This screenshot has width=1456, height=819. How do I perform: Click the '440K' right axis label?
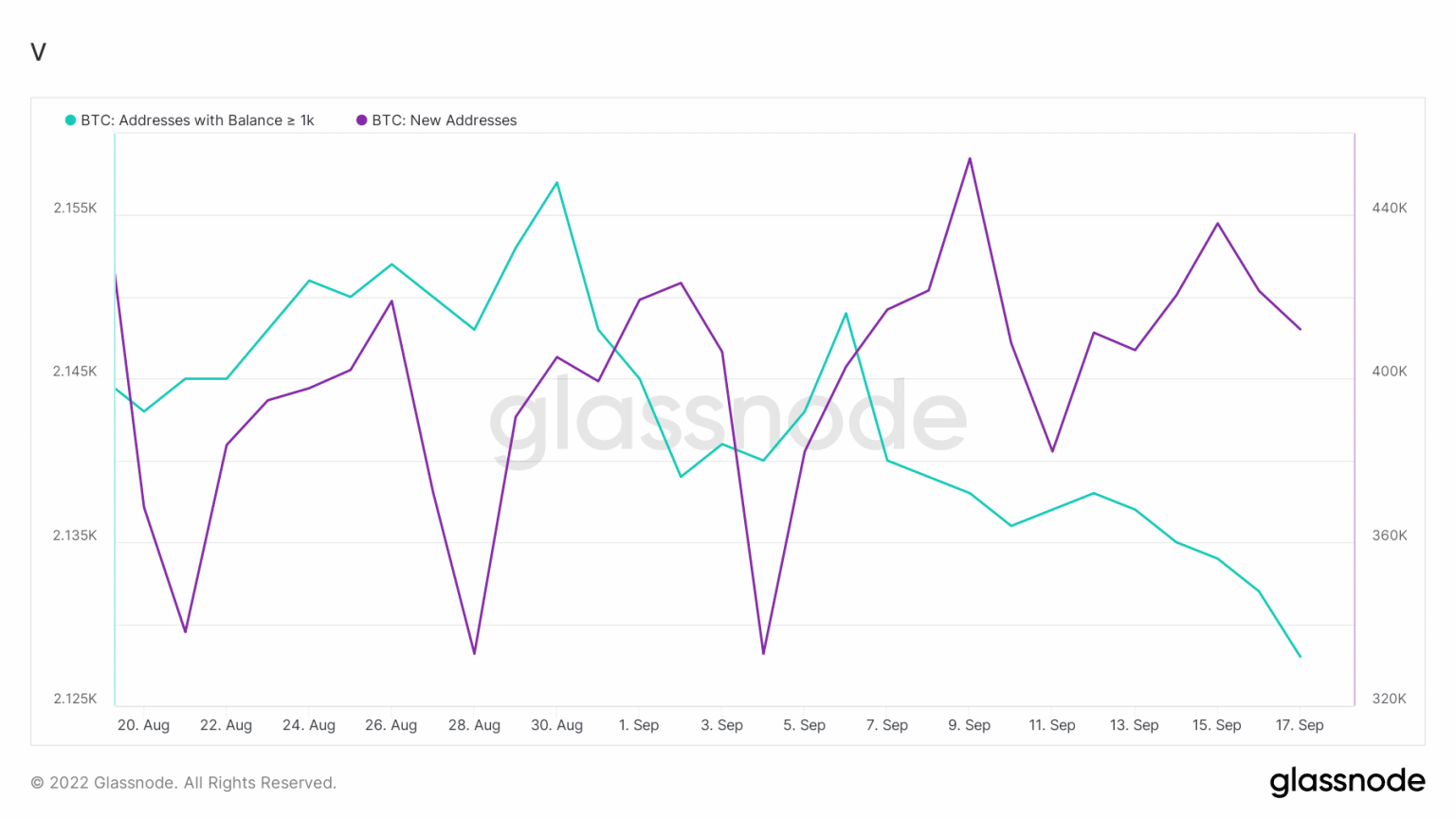coord(1389,208)
